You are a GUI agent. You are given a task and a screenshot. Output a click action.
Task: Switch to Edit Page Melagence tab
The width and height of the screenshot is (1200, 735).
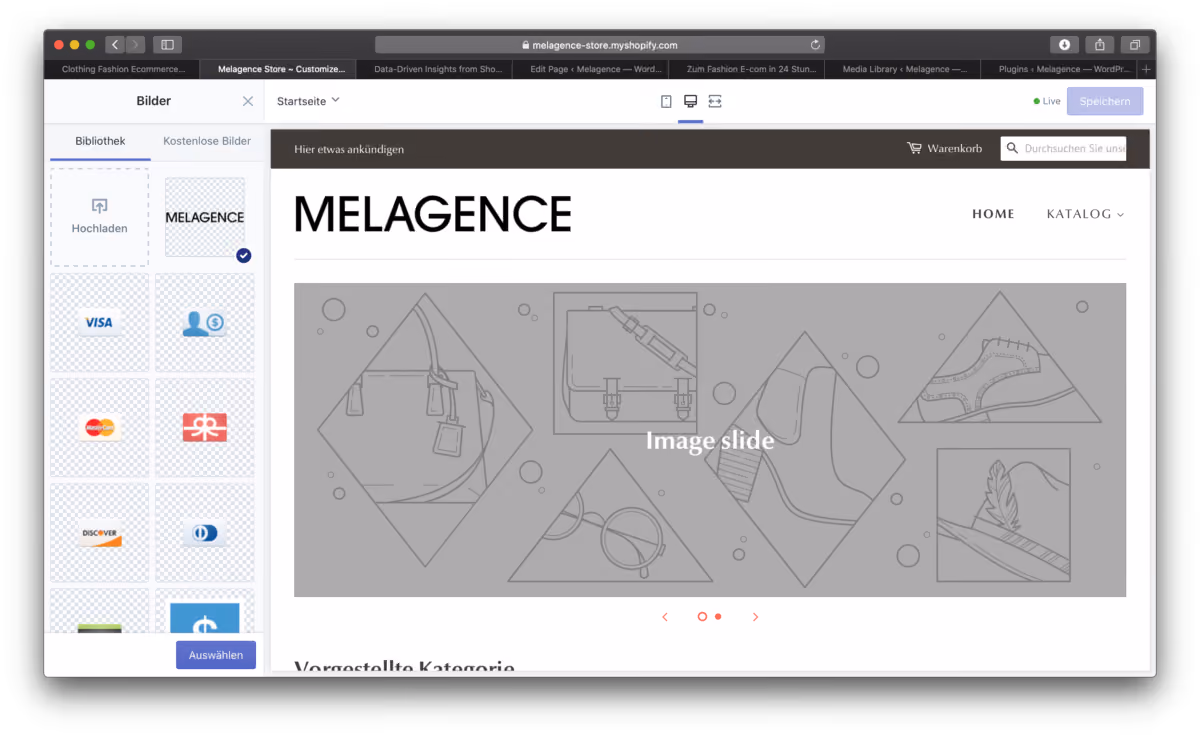(591, 69)
